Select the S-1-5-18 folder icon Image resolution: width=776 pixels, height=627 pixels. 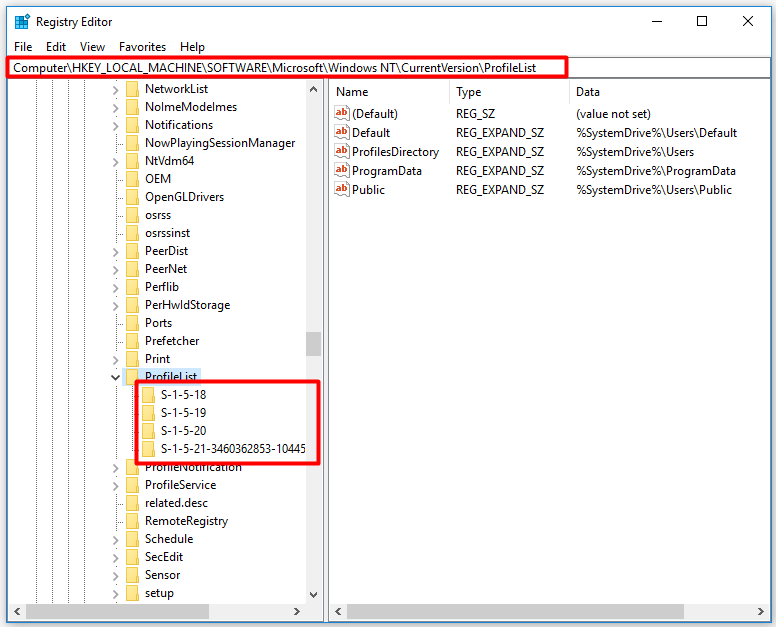pyautogui.click(x=148, y=395)
